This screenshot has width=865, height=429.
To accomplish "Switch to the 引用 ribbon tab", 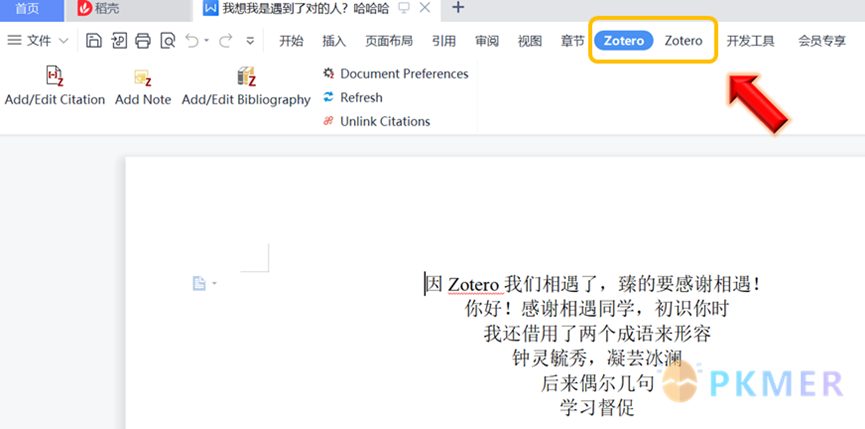I will pos(444,41).
